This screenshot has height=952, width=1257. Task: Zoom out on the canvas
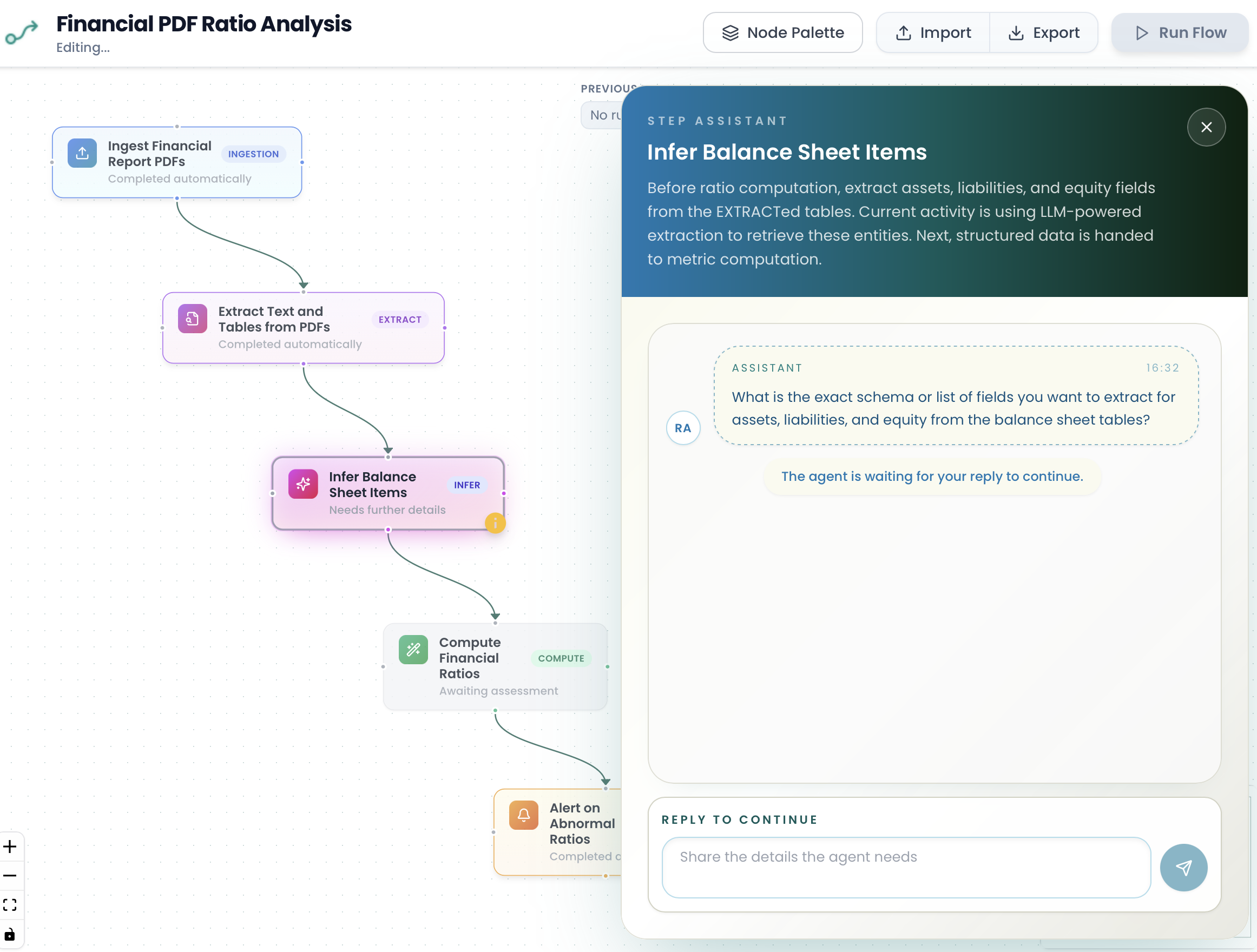10,876
